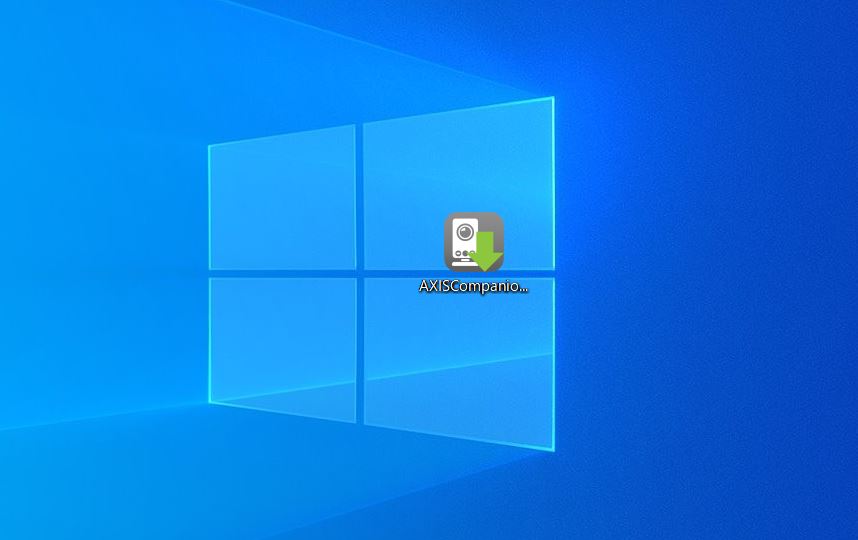
Task: Select the AXIS Companion installer desktop icon
Action: click(474, 242)
